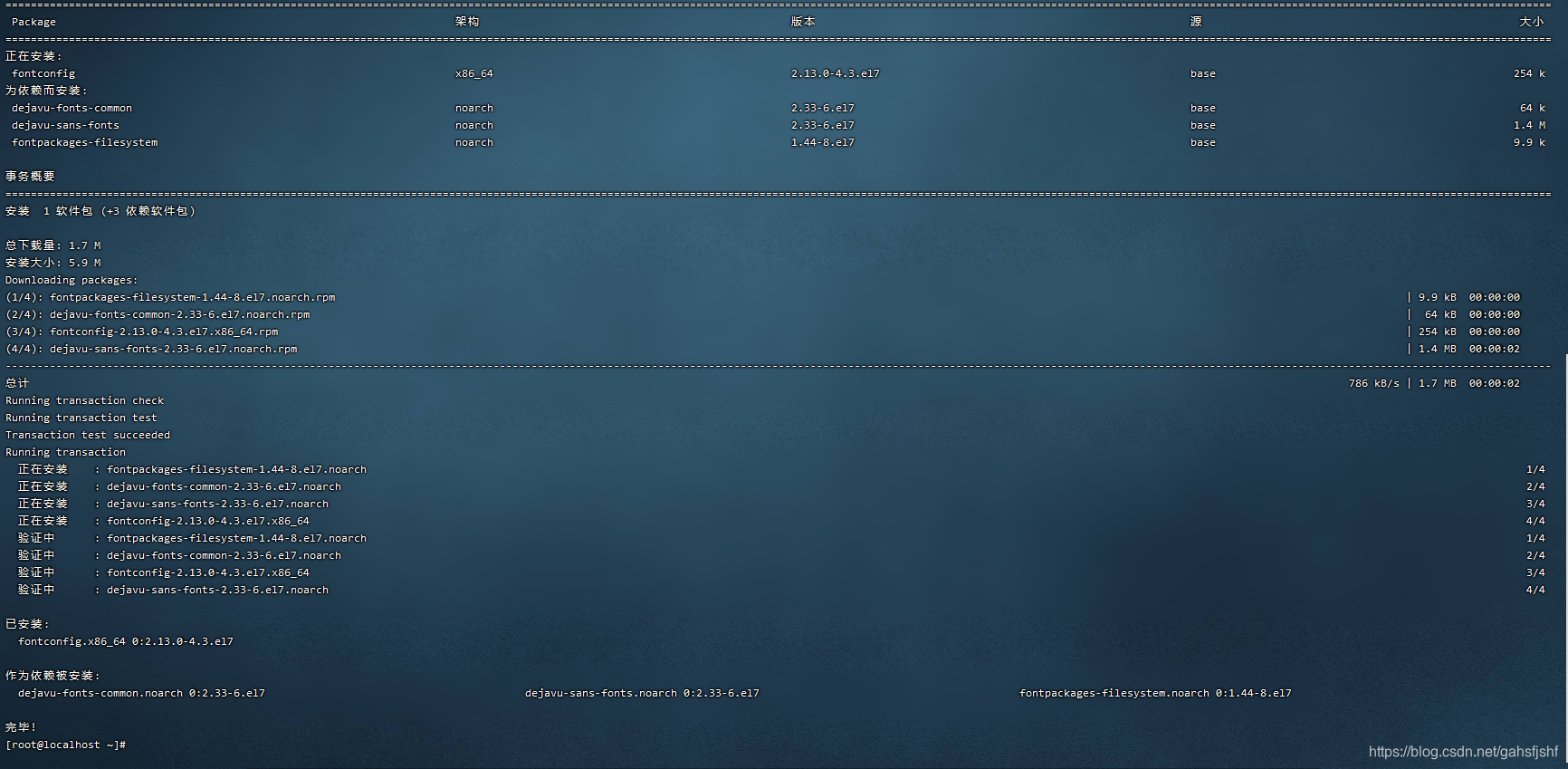Image resolution: width=1568 pixels, height=769 pixels.
Task: Click 'Transaction test succeeded' line
Action: pyautogui.click(x=88, y=435)
